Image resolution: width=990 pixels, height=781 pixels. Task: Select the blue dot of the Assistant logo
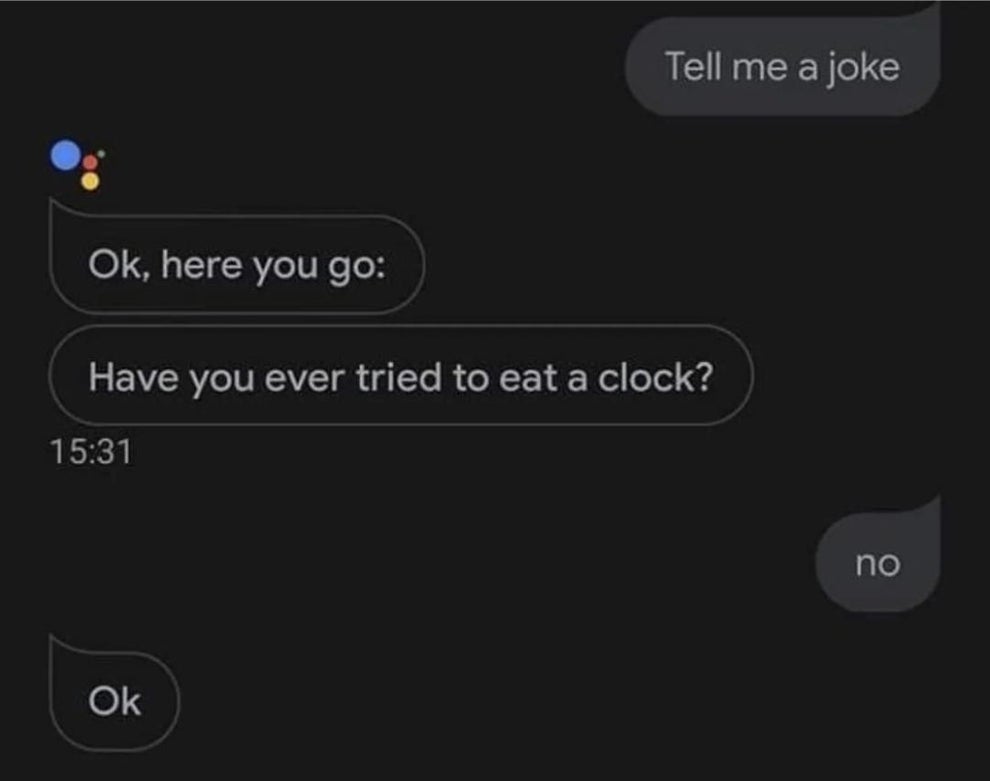coord(65,154)
